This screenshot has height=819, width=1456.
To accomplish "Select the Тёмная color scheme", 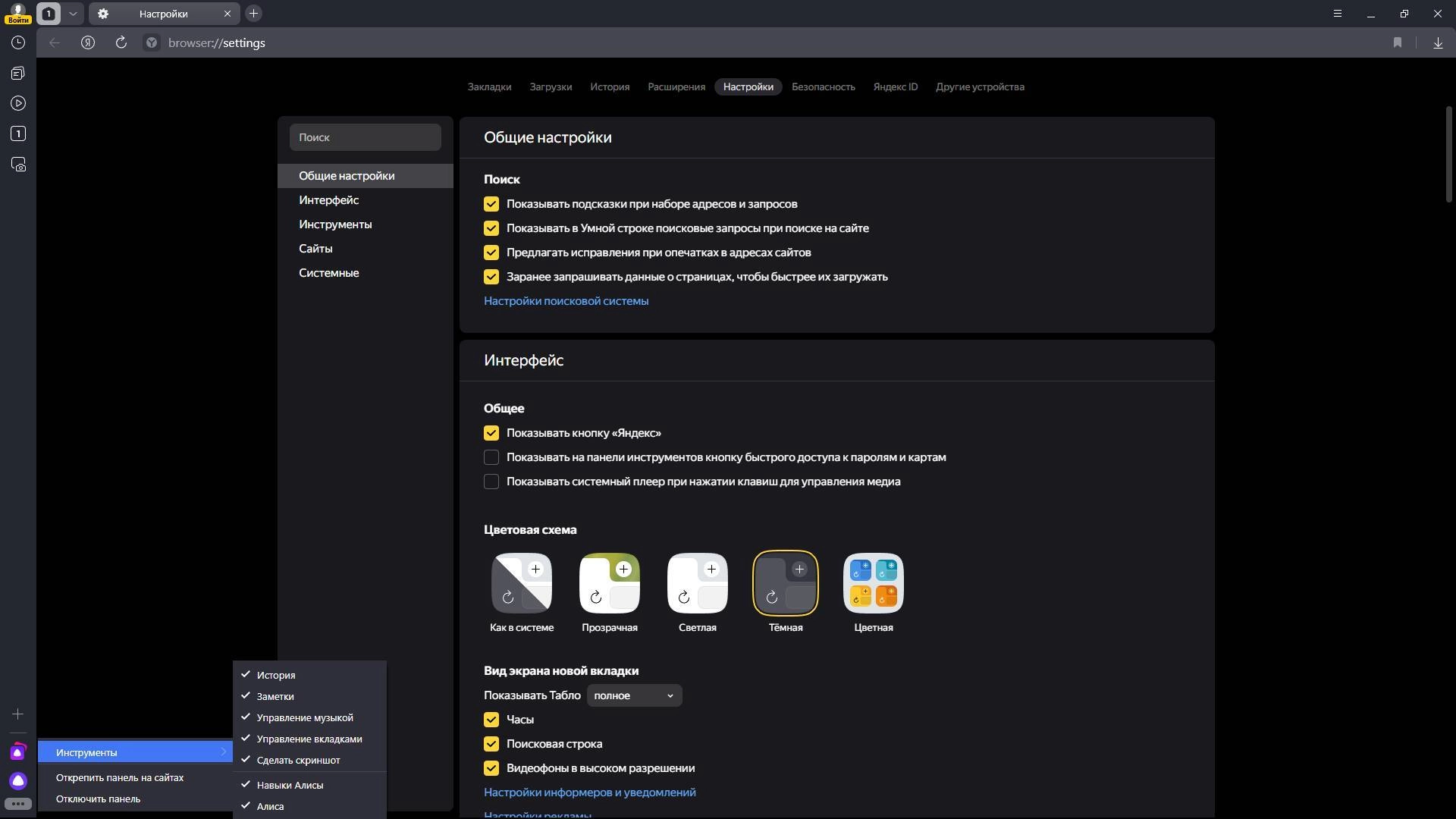I will (786, 583).
